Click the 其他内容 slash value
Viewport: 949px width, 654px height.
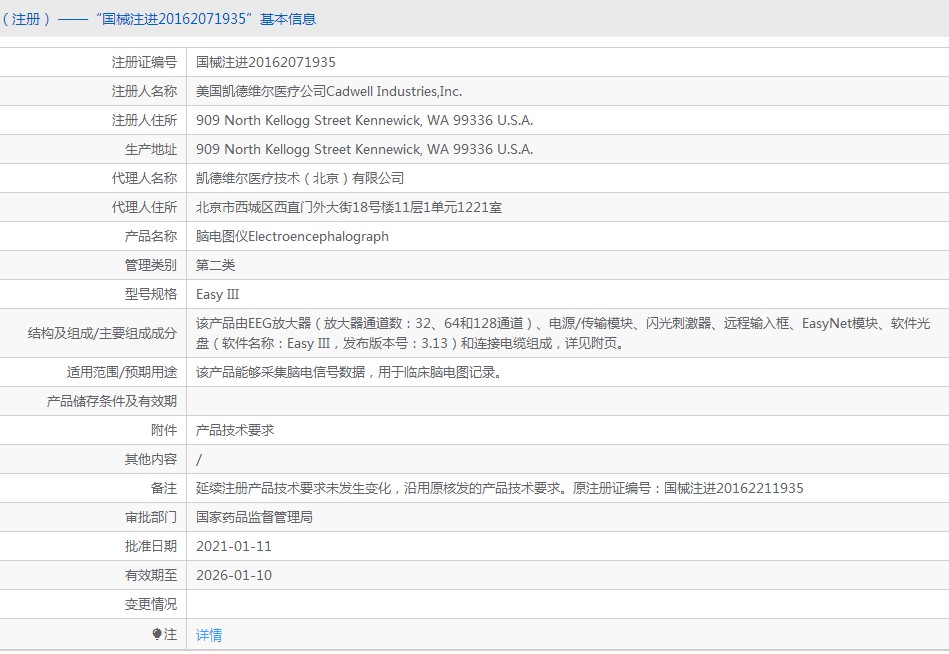199,460
